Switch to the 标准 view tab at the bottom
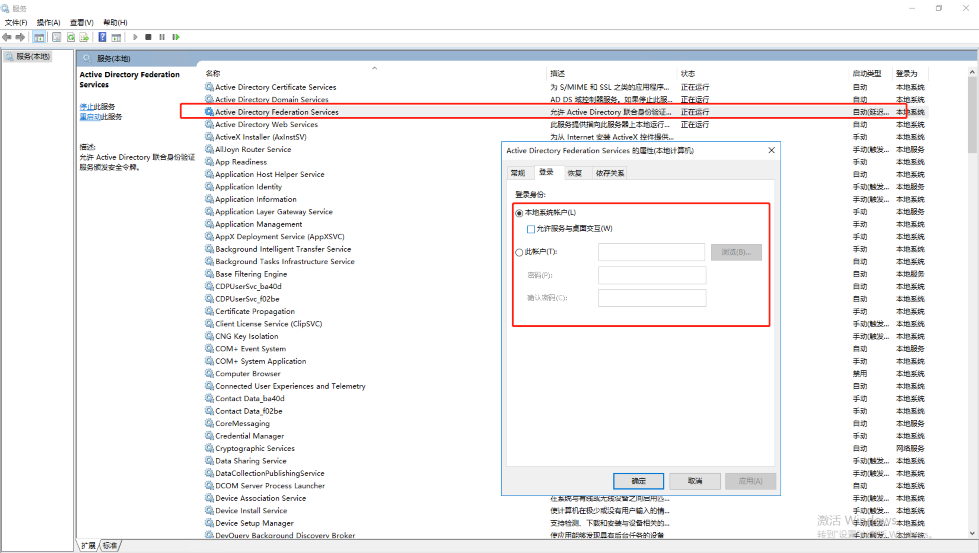 tap(110, 546)
